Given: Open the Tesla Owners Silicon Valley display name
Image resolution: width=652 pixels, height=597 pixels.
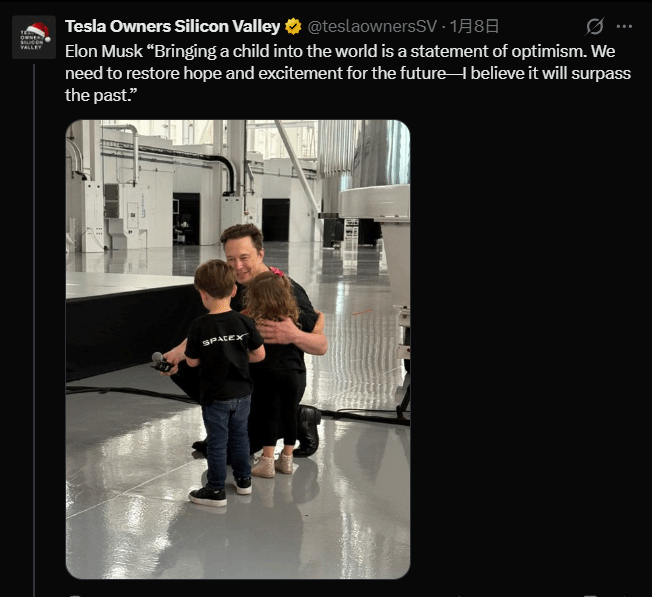Looking at the screenshot, I should (172, 27).
